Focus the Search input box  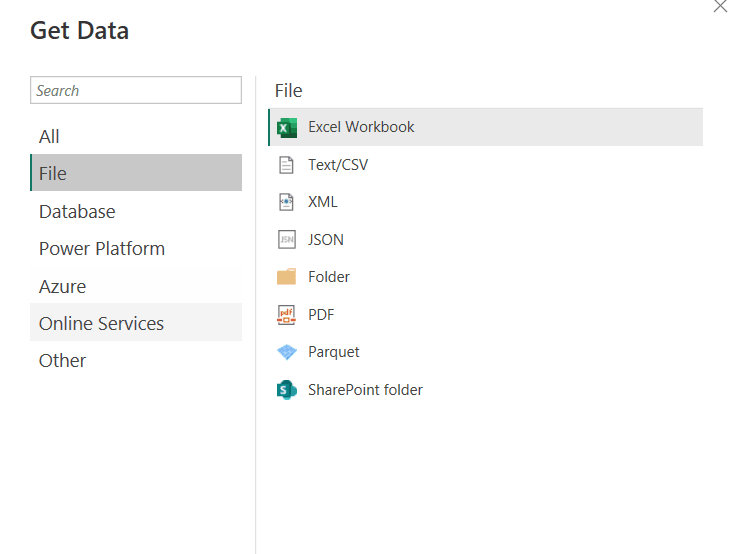(136, 90)
